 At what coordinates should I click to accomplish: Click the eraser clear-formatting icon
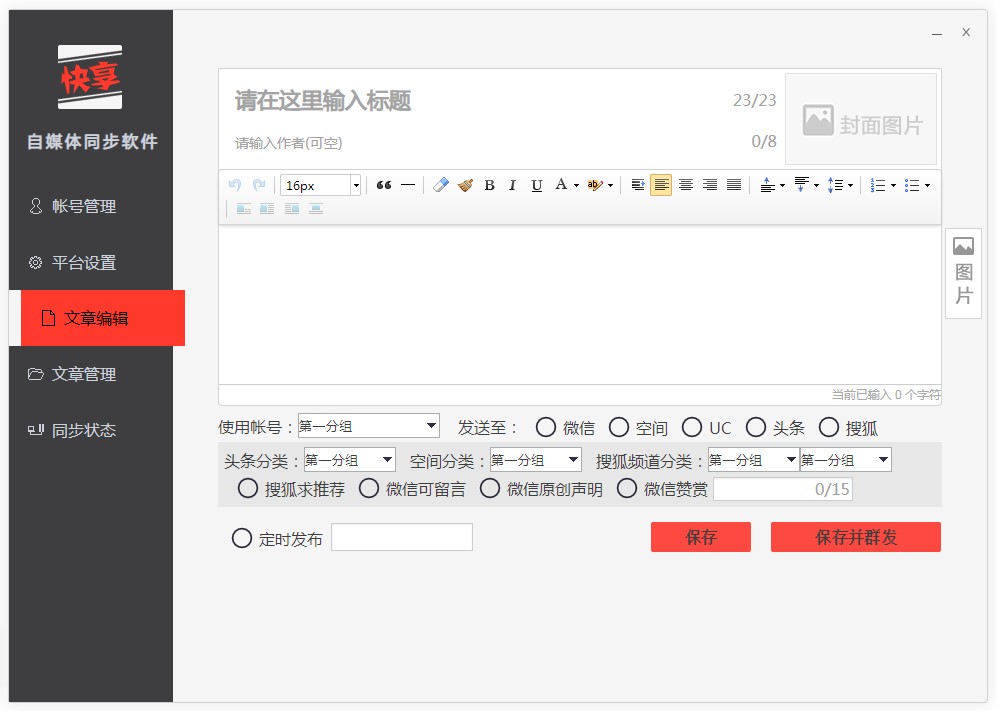tap(441, 185)
